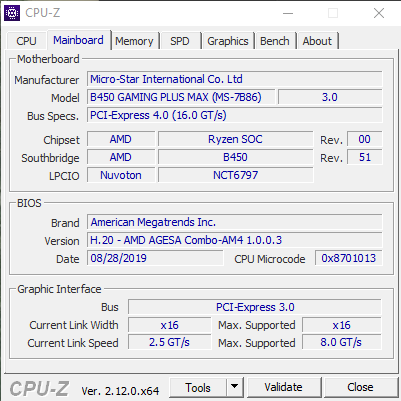Click the Southbridge B450 value

pos(235,157)
